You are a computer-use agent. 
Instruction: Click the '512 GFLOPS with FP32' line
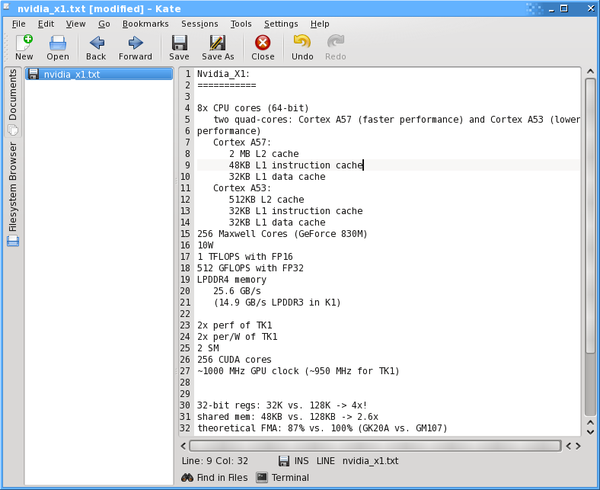coord(250,268)
